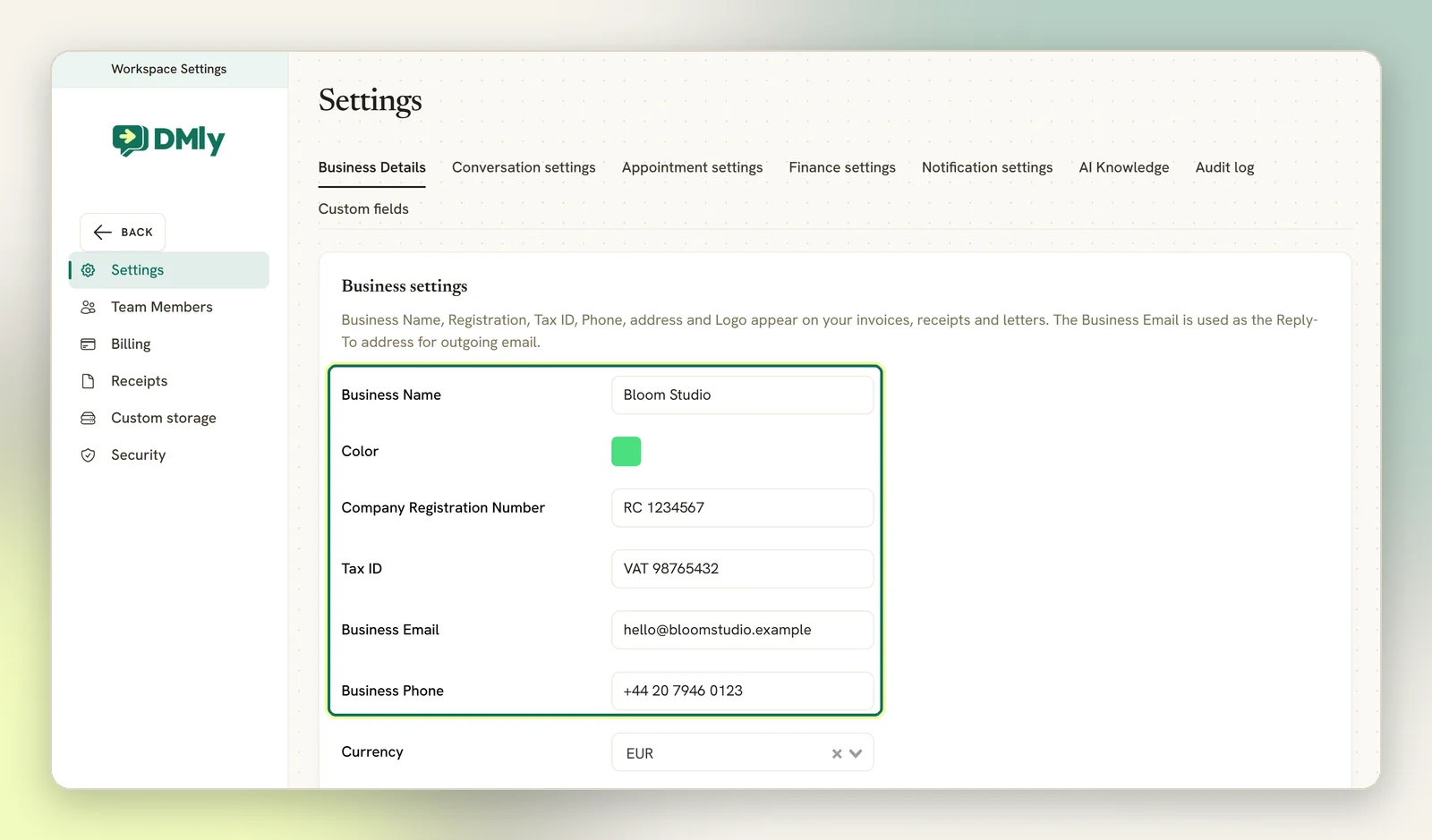The image size is (1432, 840).
Task: Edit the Business Phone field
Action: pyautogui.click(x=742, y=691)
